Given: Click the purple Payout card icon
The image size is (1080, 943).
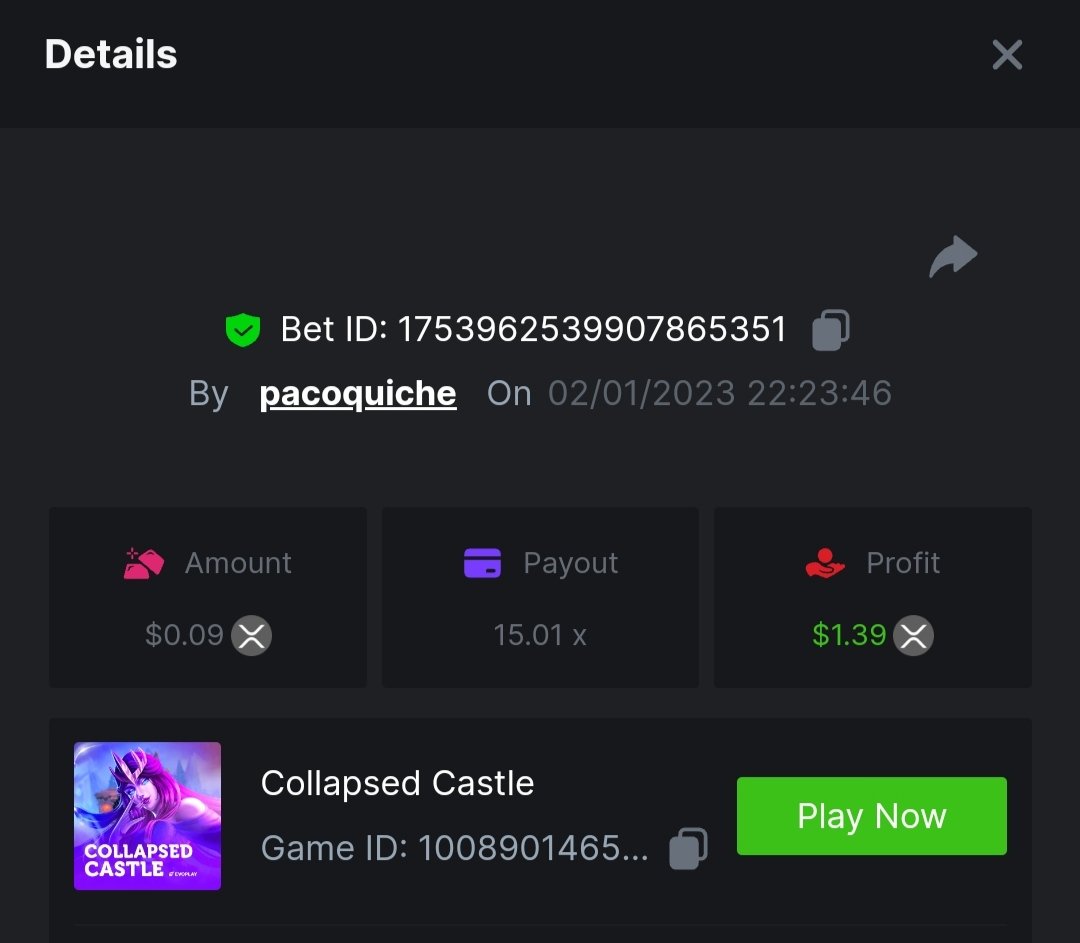Looking at the screenshot, I should coord(483,563).
